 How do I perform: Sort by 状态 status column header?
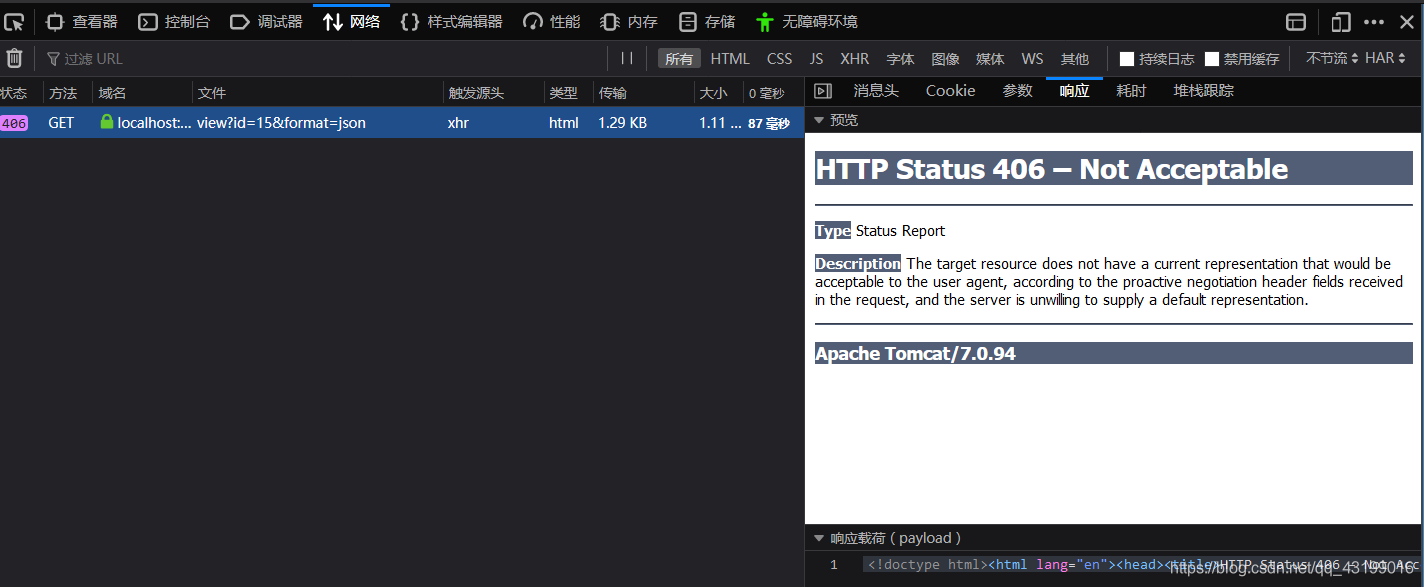pos(20,93)
